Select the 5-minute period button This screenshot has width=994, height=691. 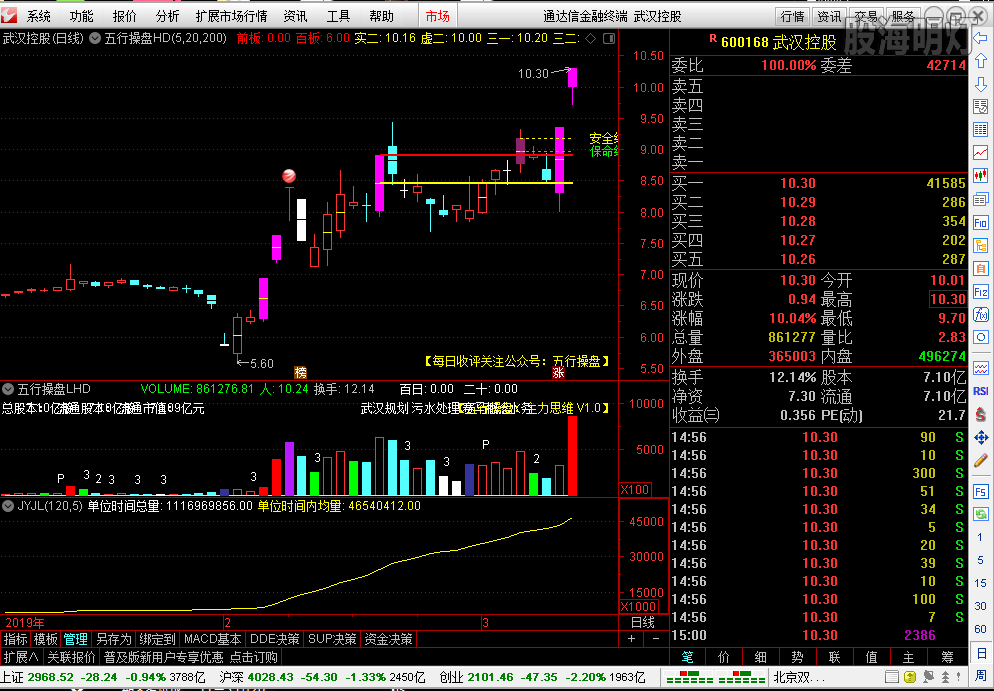click(x=981, y=560)
